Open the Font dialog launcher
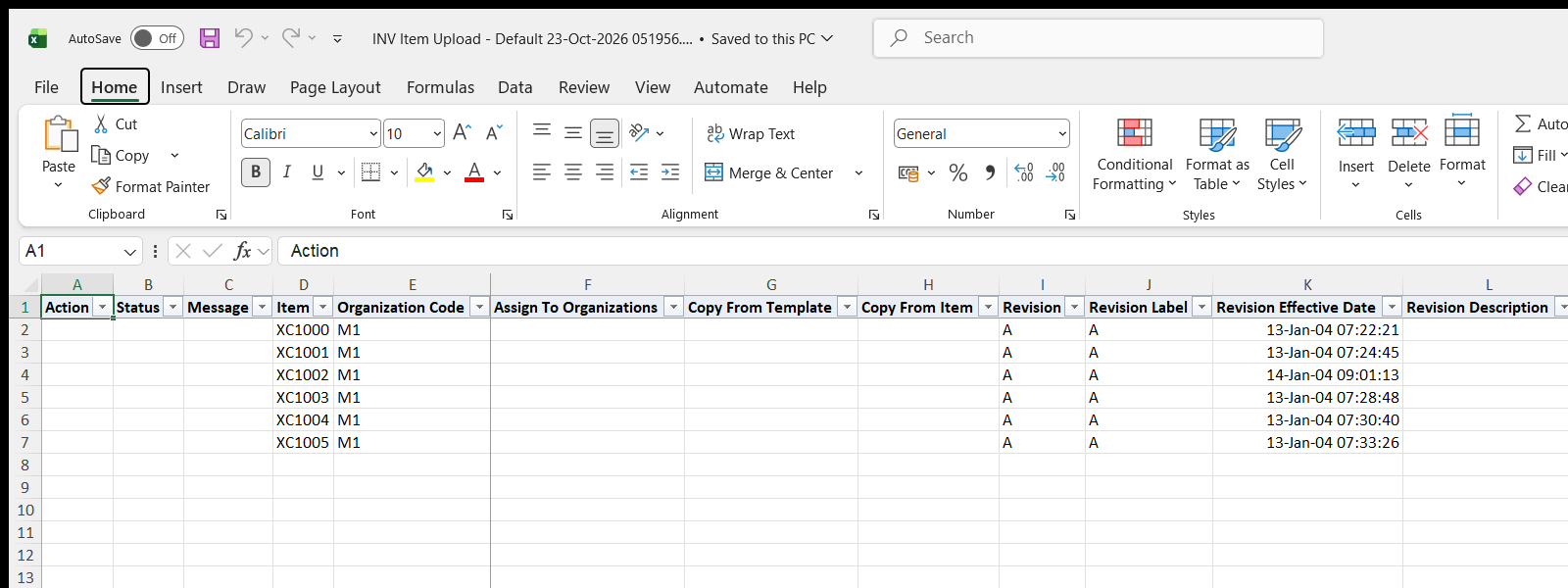1568x588 pixels. pos(508,215)
